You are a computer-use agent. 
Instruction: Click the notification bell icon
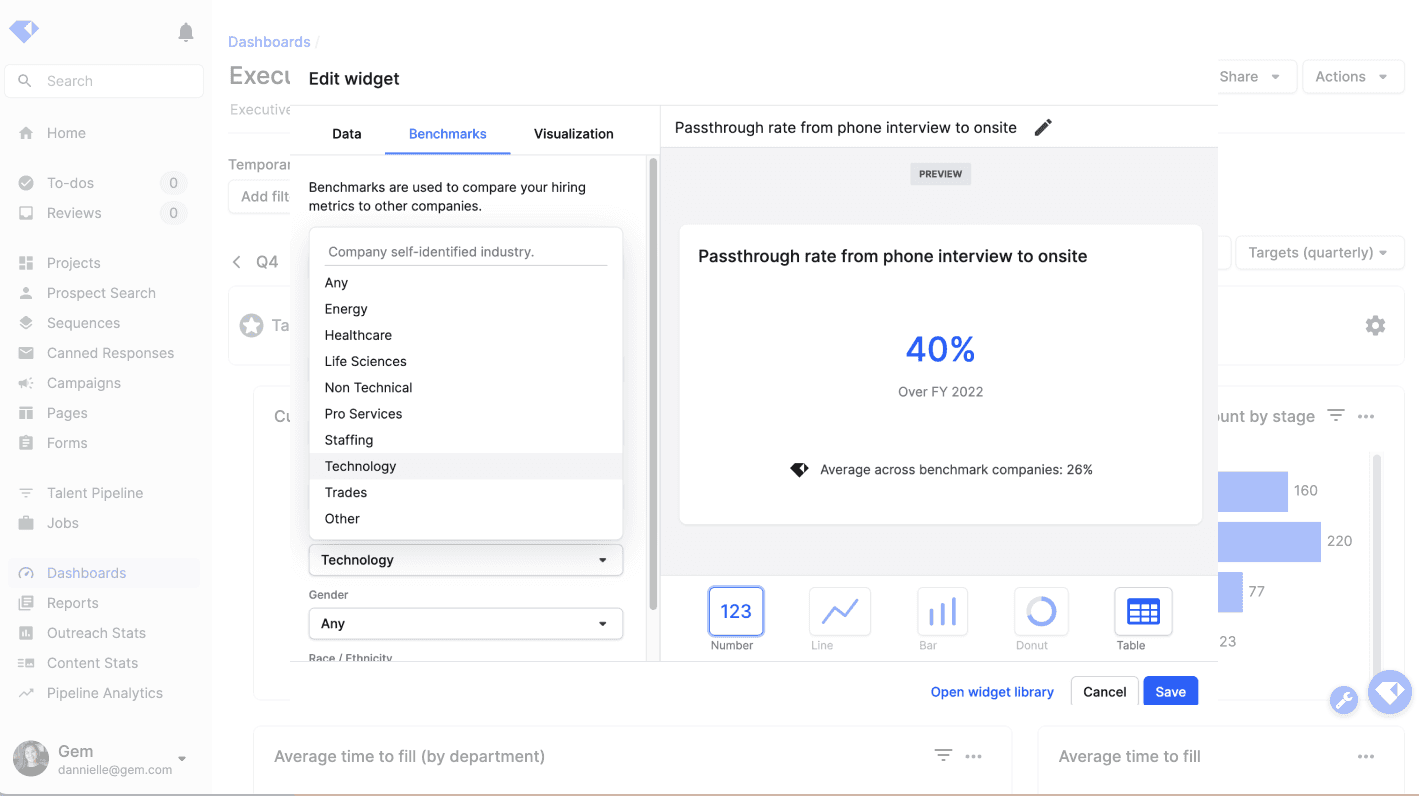[x=186, y=33]
